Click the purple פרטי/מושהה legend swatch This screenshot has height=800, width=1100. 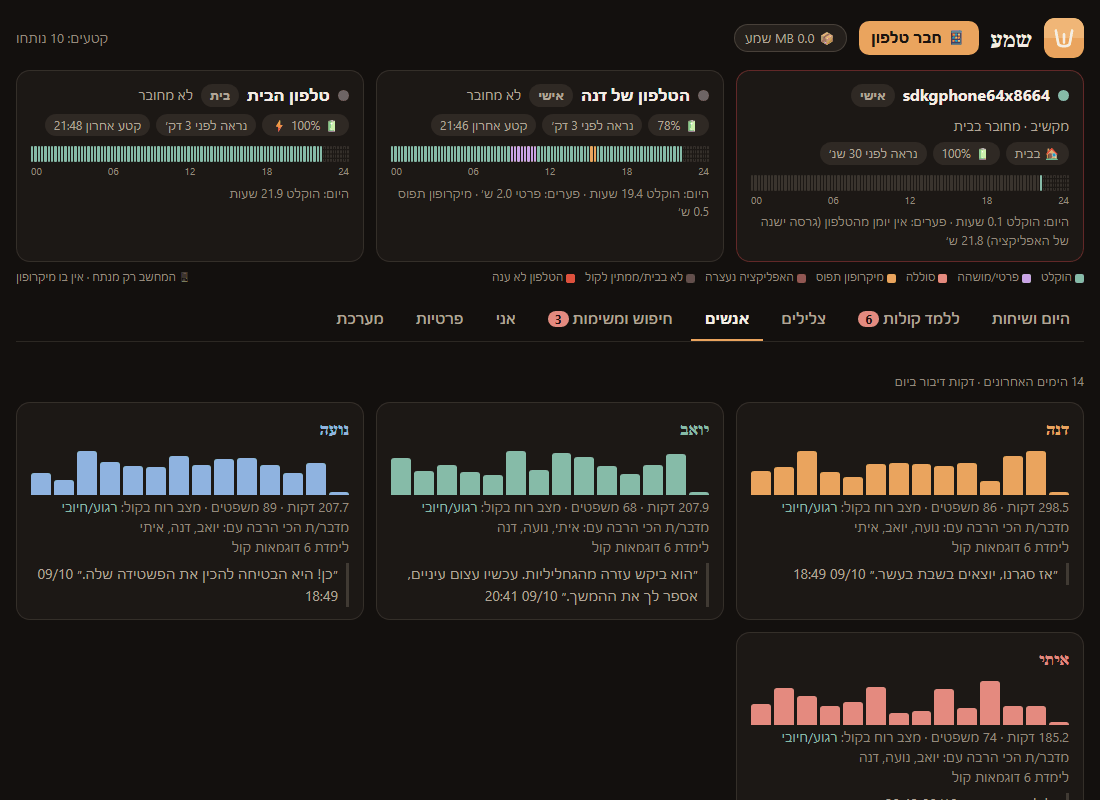[1026, 278]
